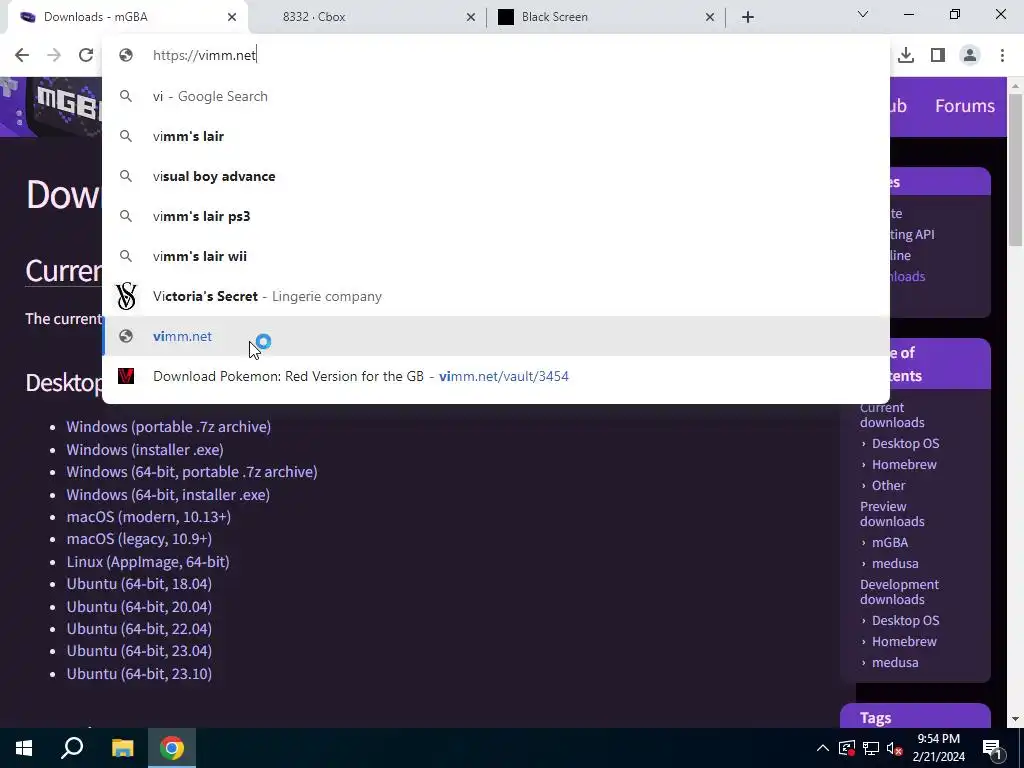This screenshot has height=768, width=1024.
Task: Click the page vertical scrollbar thumb
Action: click(1015, 170)
